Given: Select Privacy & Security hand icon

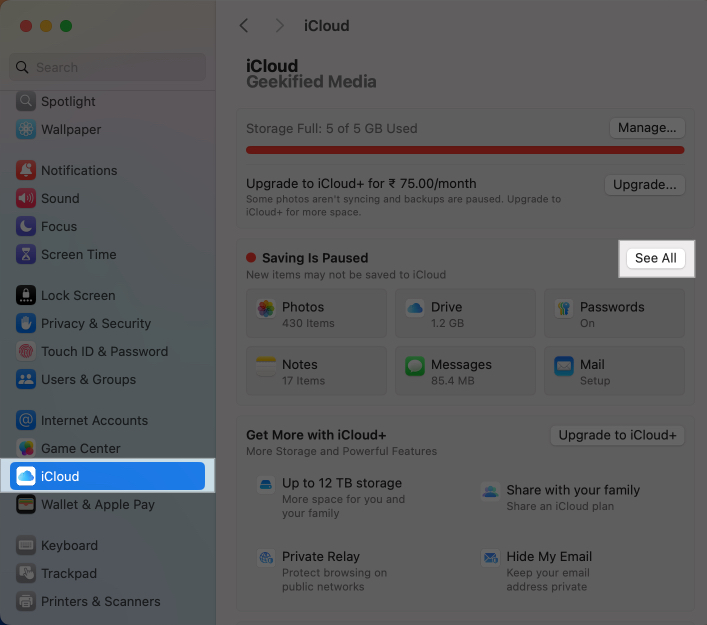Looking at the screenshot, I should (x=26, y=323).
